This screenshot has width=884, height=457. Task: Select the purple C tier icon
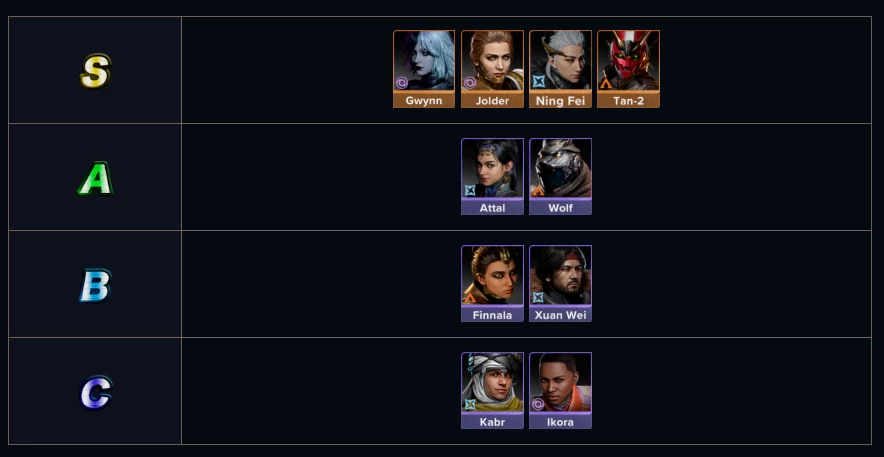(95, 393)
